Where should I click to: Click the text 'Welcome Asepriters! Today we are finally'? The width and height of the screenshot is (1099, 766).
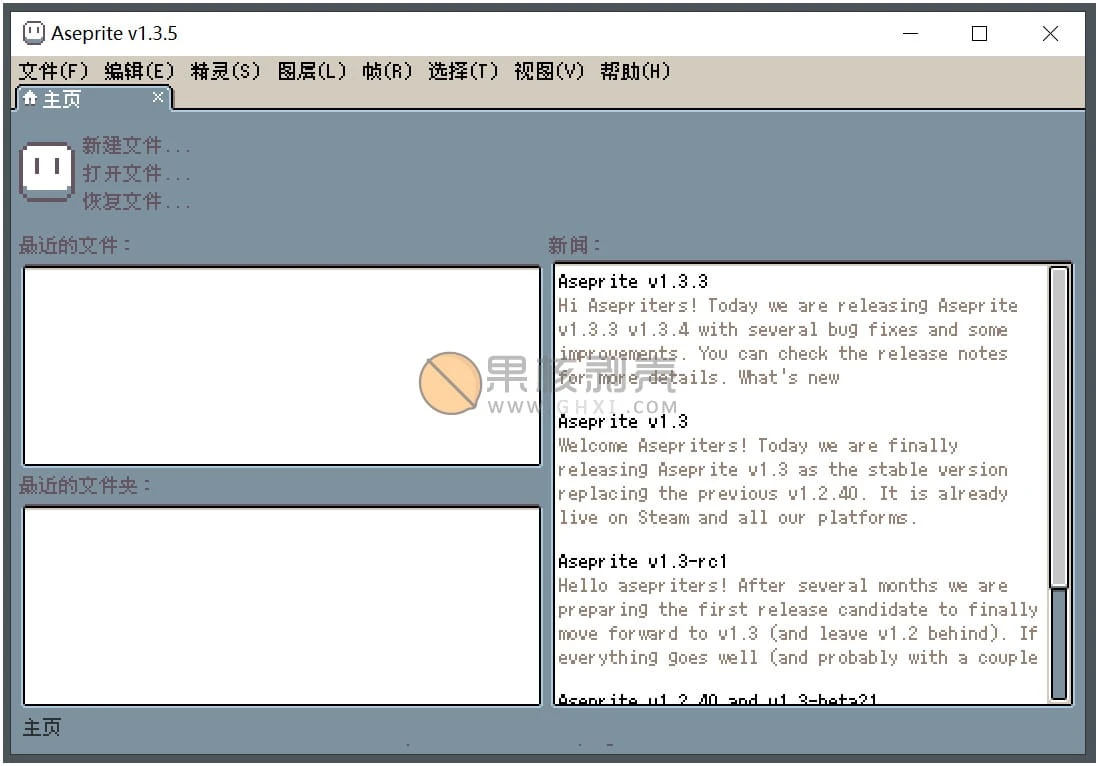pyautogui.click(x=758, y=446)
